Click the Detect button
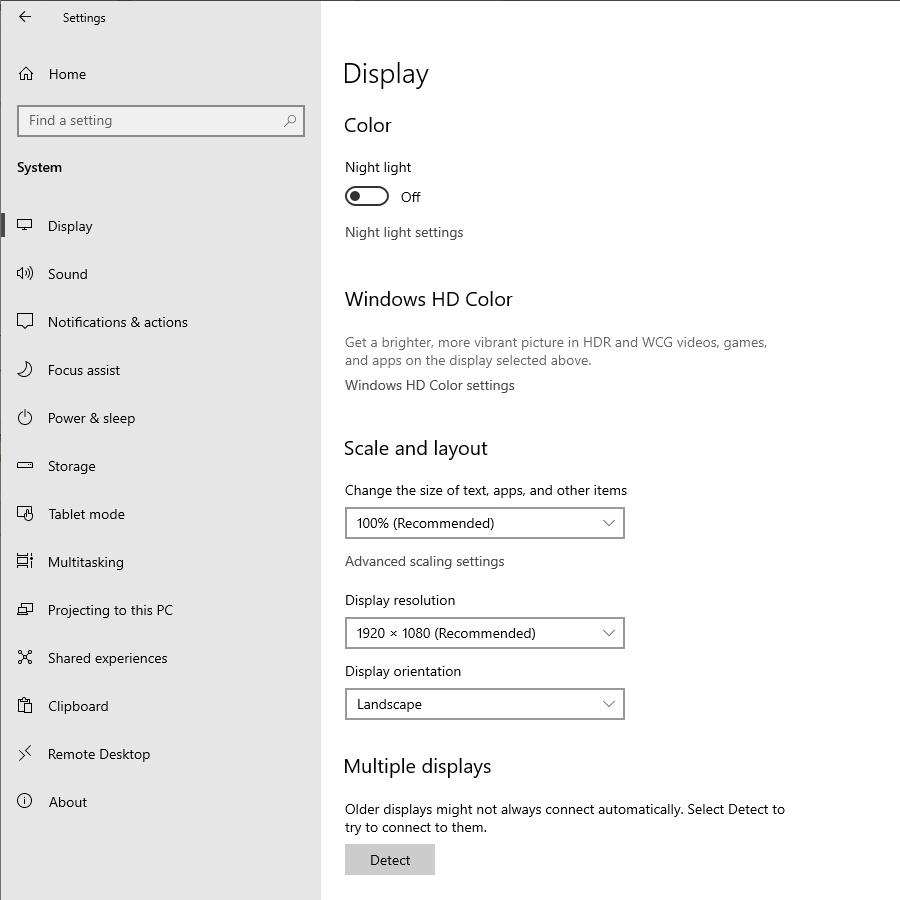Screen dimensions: 900x900 pos(390,859)
